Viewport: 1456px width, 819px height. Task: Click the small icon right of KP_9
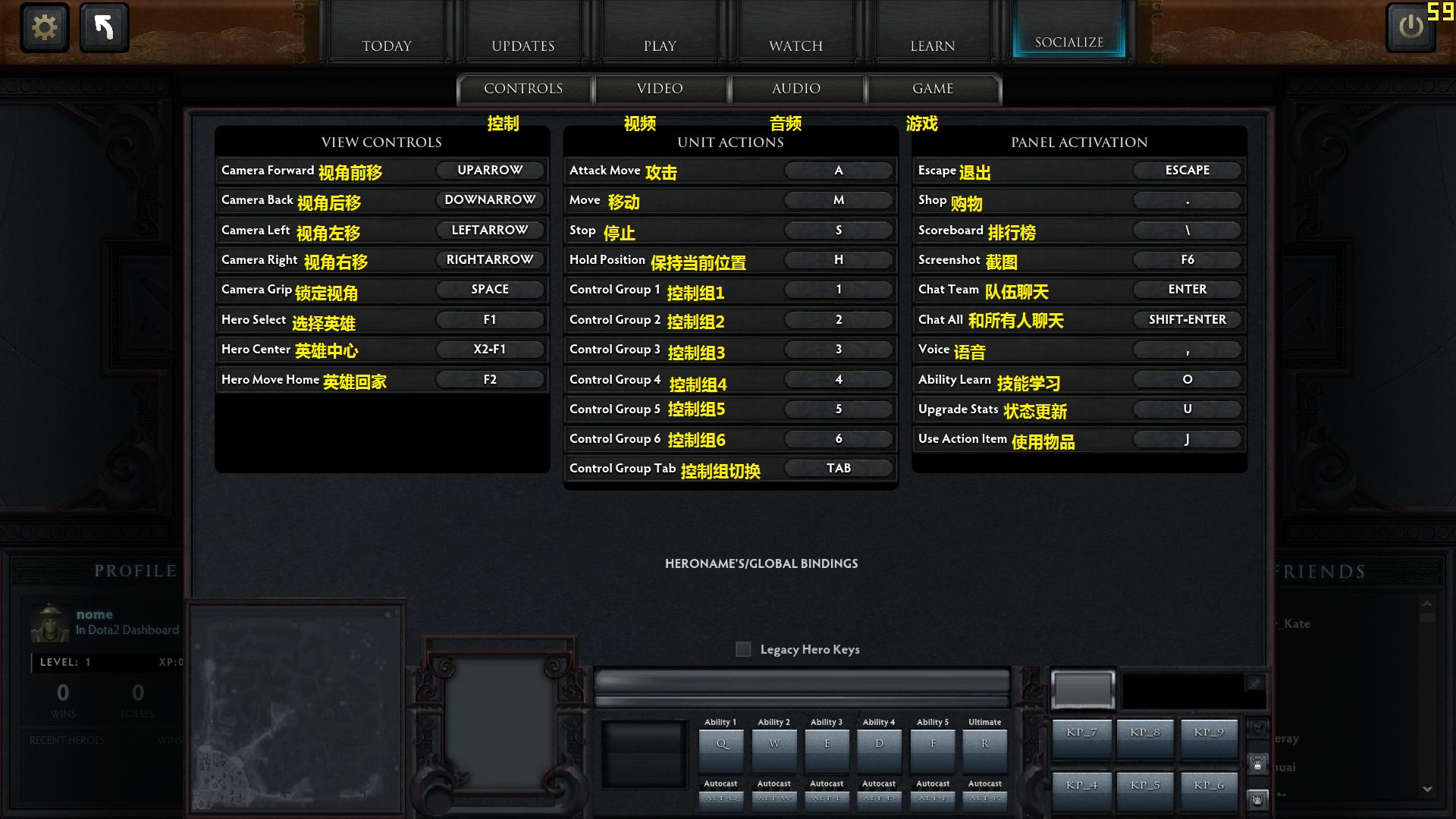1257,729
